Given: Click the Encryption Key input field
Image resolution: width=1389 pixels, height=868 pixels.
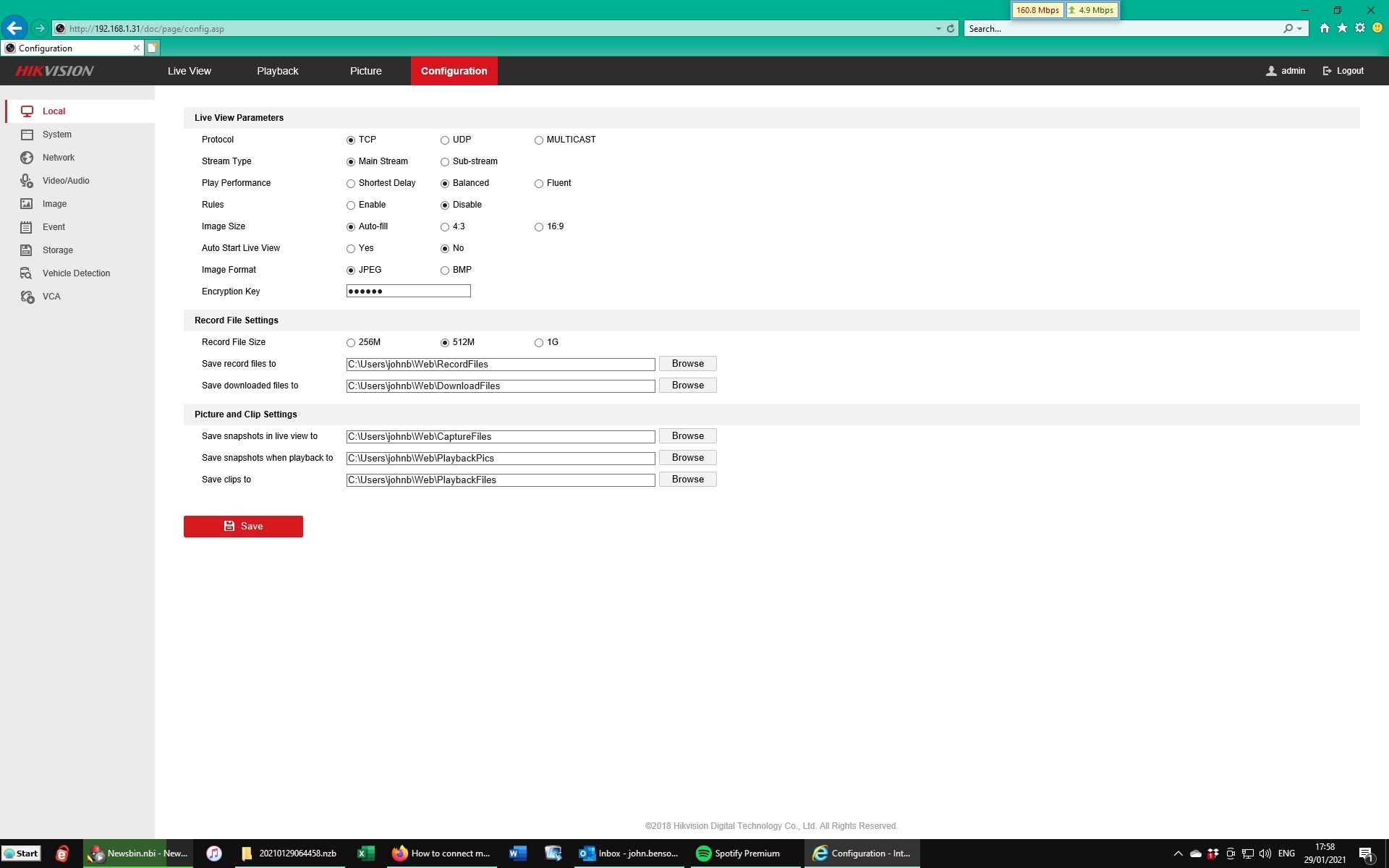Looking at the screenshot, I should tap(408, 291).
